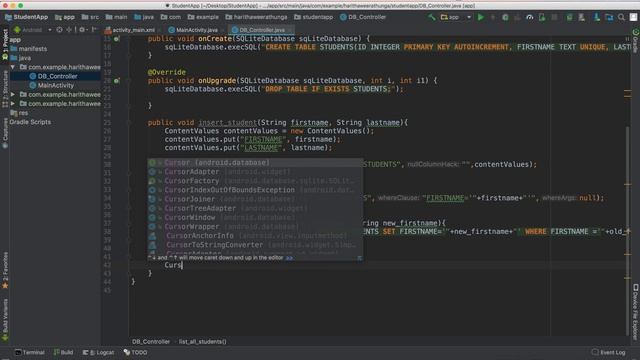Choose CursorFactory completion suggestion

pyautogui.click(x=255, y=181)
